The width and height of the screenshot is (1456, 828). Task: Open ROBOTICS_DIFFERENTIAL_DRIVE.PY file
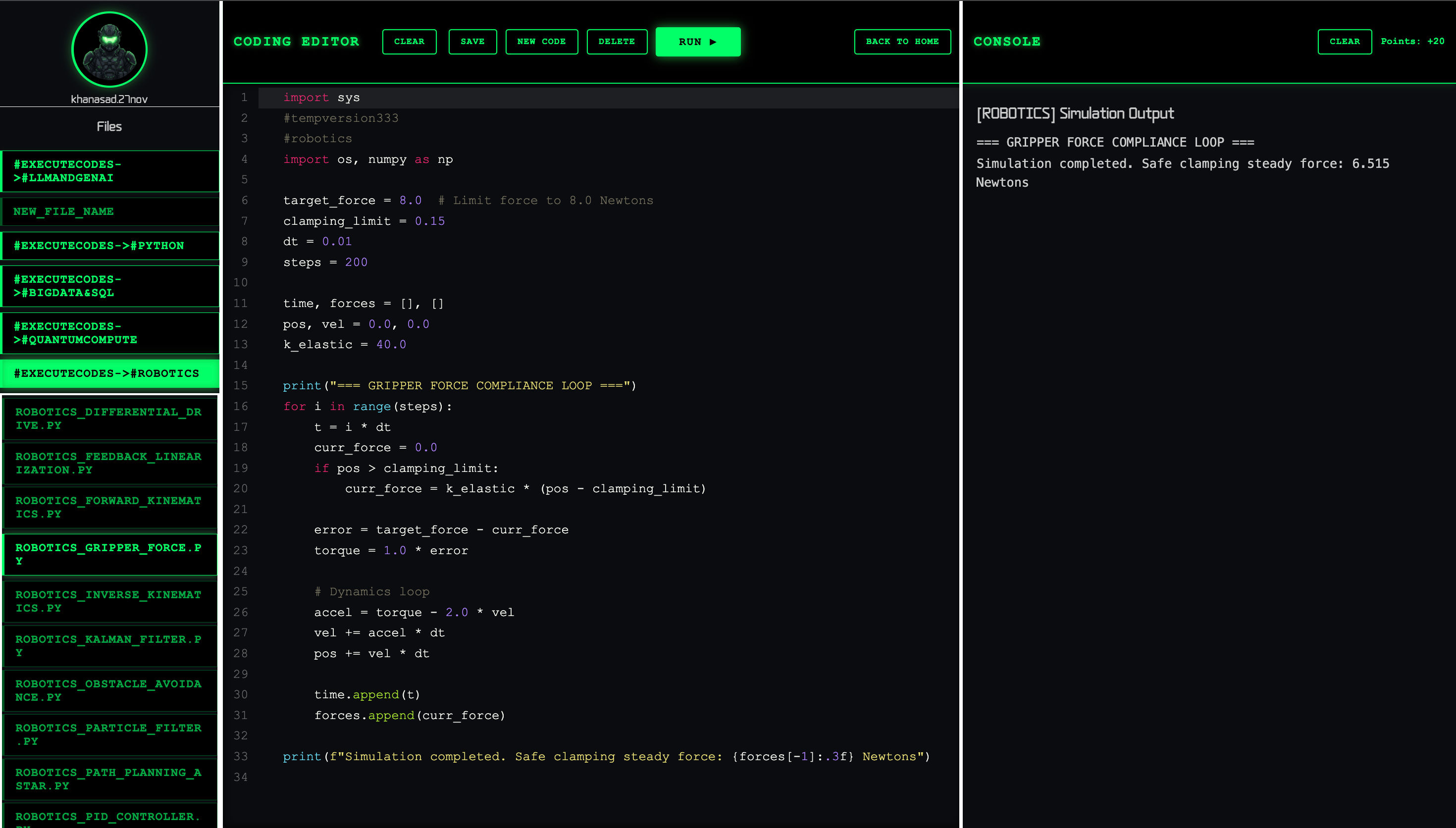pos(110,418)
